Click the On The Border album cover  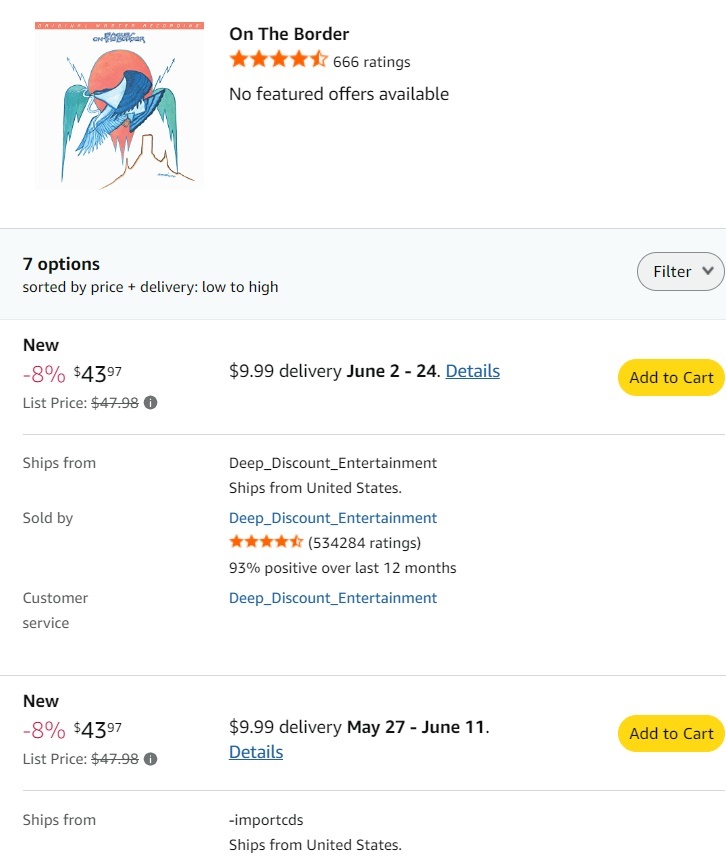tap(119, 104)
